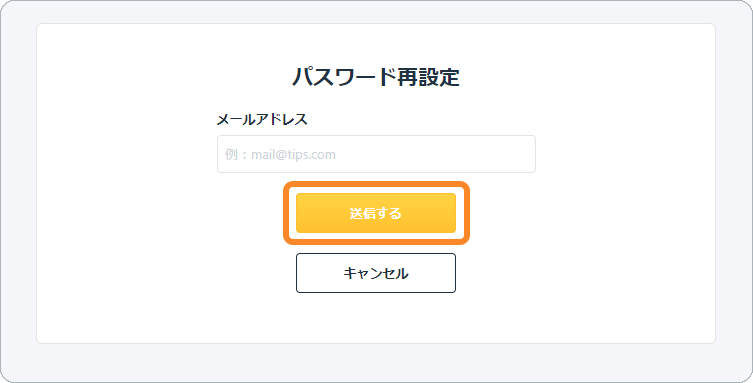Click the word 再設定 in the title
753x383 pixels.
422,77
